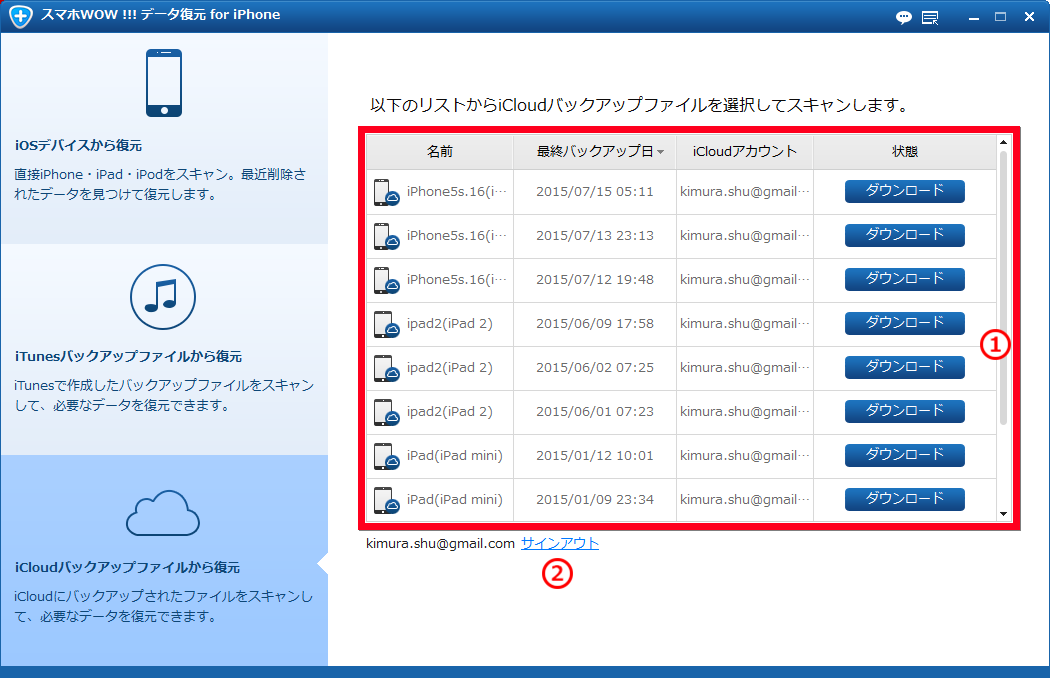1050x678 pixels.
Task: Click the 名前 column header
Action: click(440, 150)
